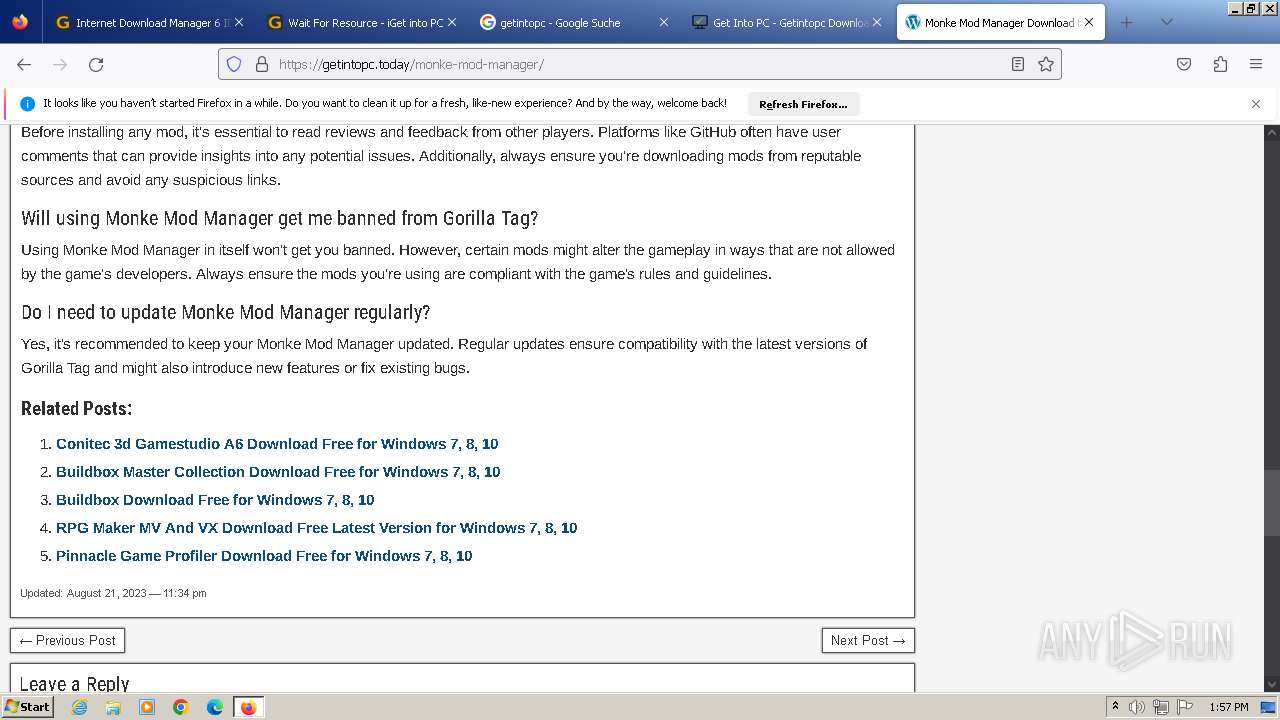Viewport: 1280px width, 720px height.
Task: Show hidden system tray icons arrow
Action: [x=1115, y=707]
